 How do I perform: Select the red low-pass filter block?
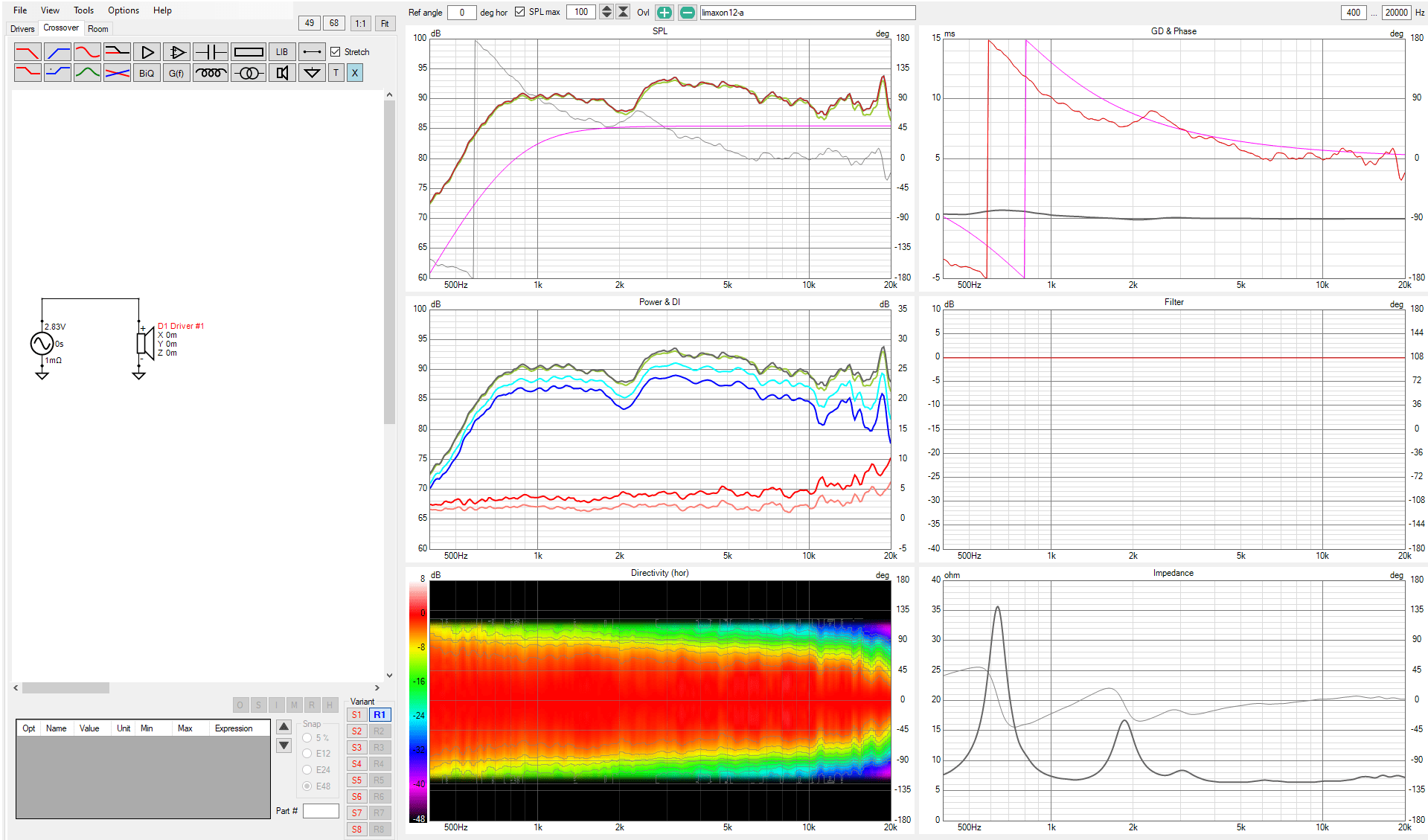click(28, 52)
